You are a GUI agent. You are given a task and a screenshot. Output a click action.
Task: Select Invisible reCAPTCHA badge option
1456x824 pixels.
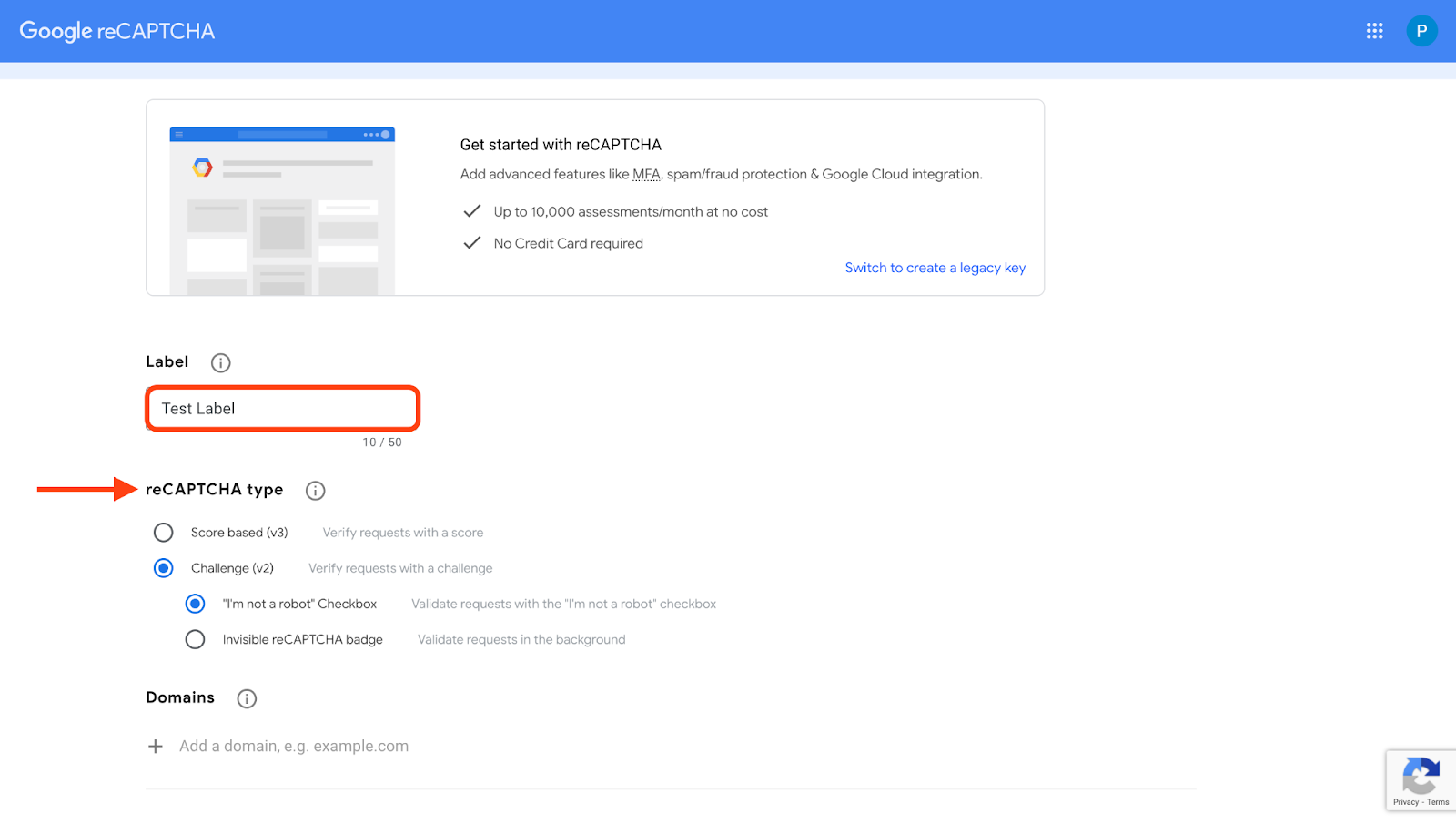coord(195,639)
